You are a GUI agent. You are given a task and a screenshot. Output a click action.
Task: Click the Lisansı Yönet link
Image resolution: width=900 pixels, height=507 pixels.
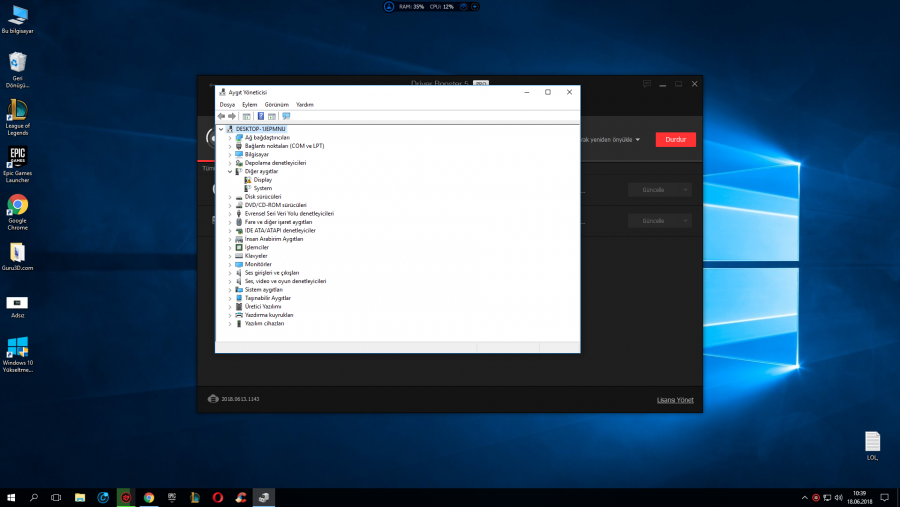[674, 400]
